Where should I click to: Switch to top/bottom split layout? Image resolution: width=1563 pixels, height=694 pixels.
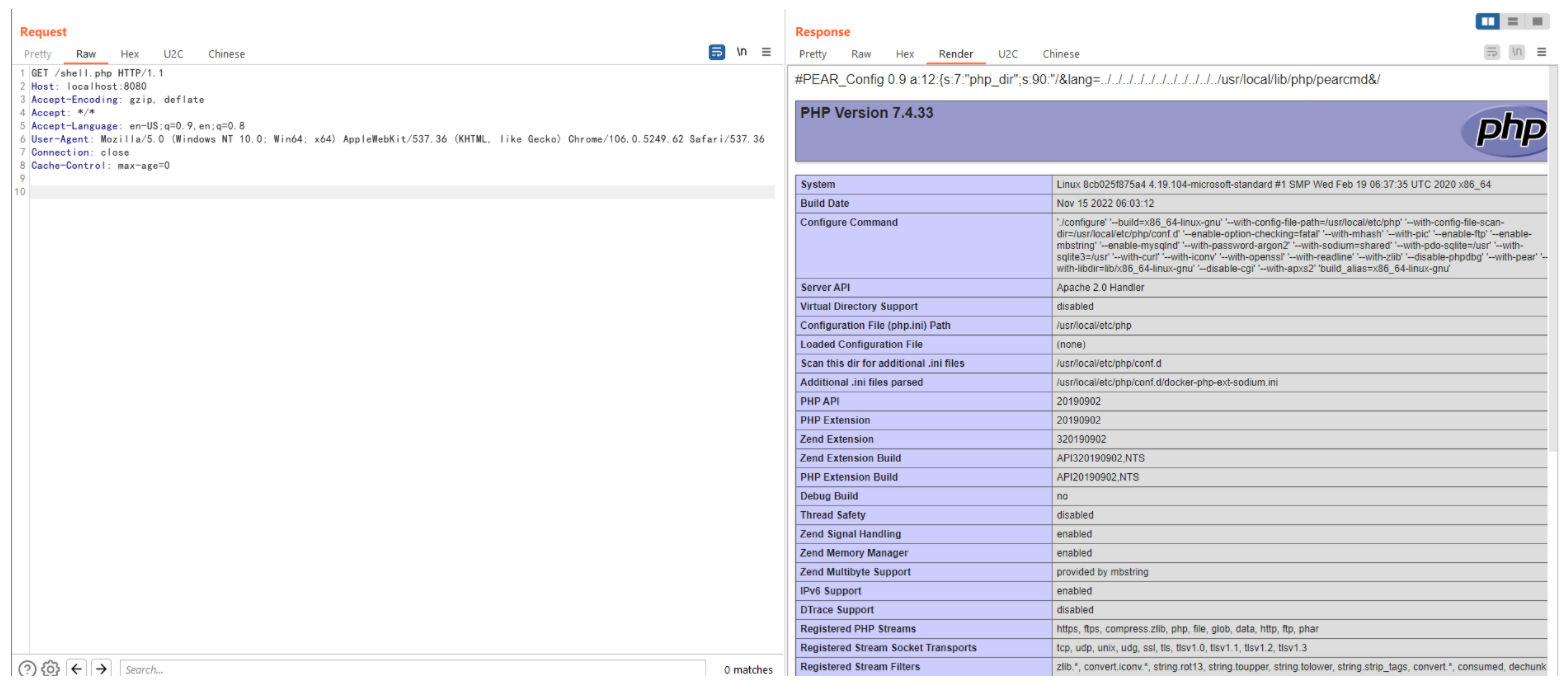click(x=1513, y=21)
